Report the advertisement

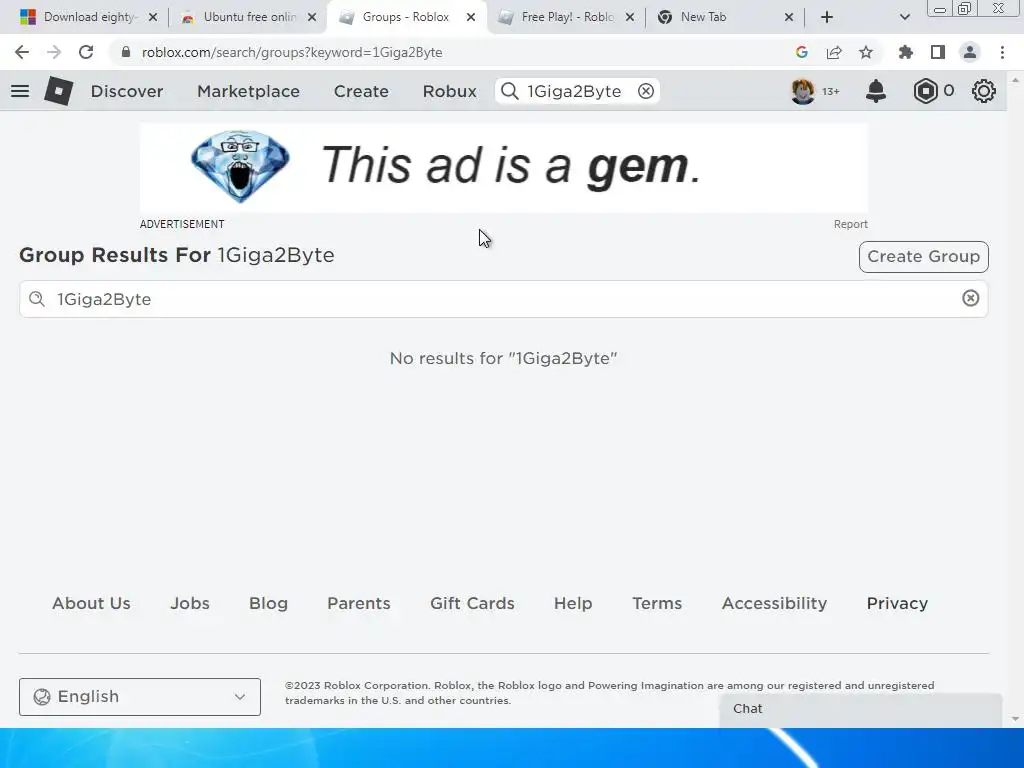(x=850, y=224)
